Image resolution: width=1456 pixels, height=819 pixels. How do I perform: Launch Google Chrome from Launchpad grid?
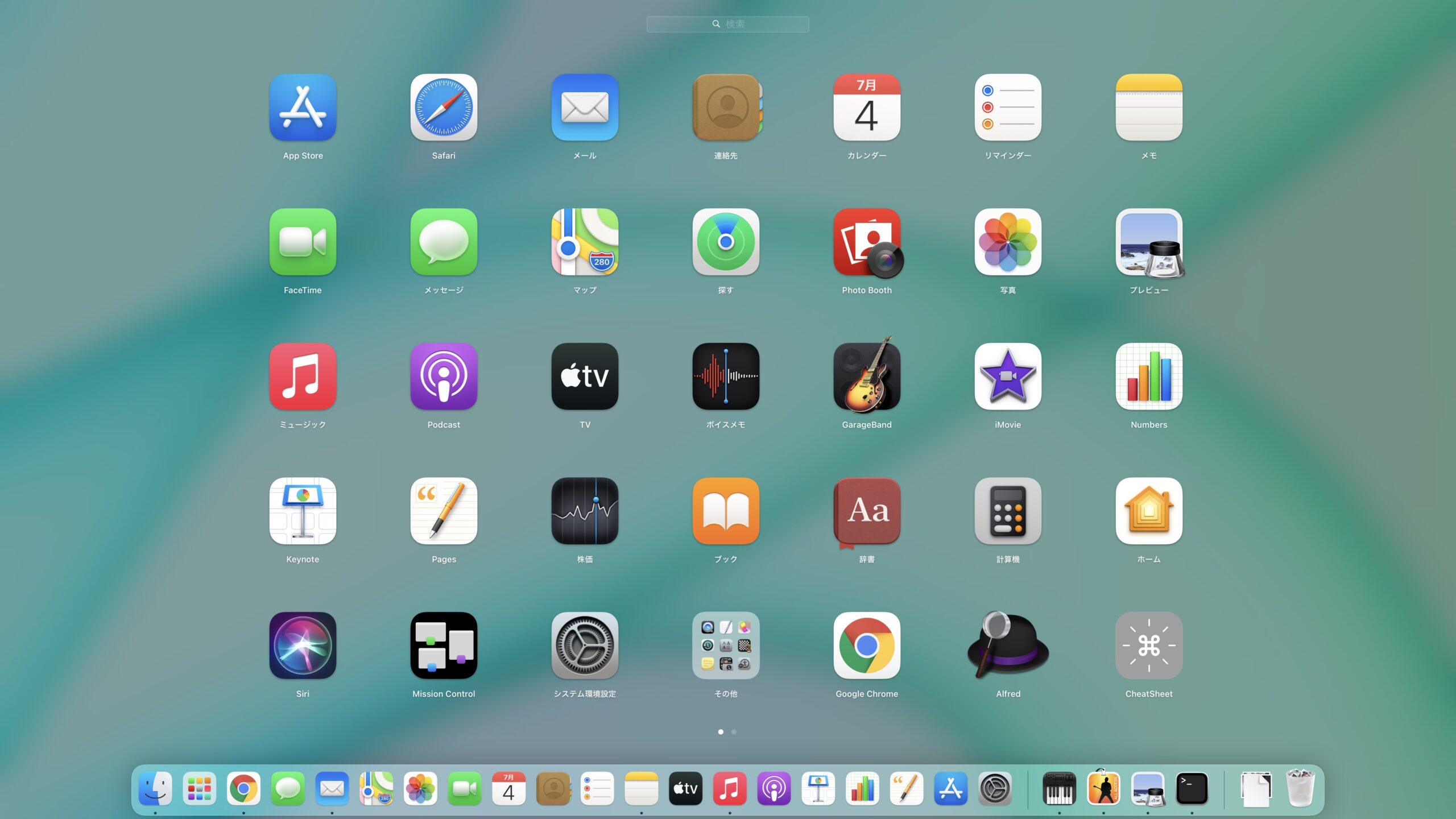coord(867,646)
